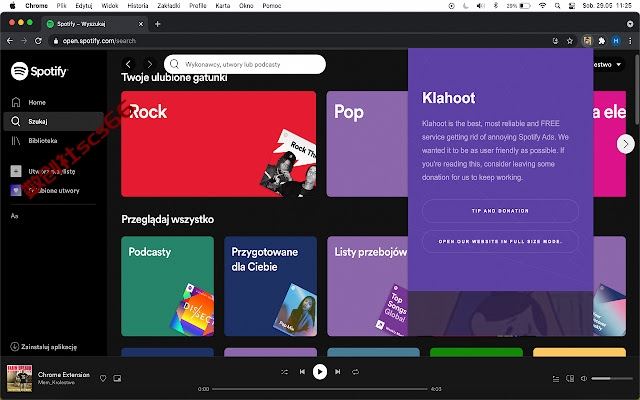The image size is (640, 400).
Task: Click the song progress bar
Action: [x=320, y=389]
